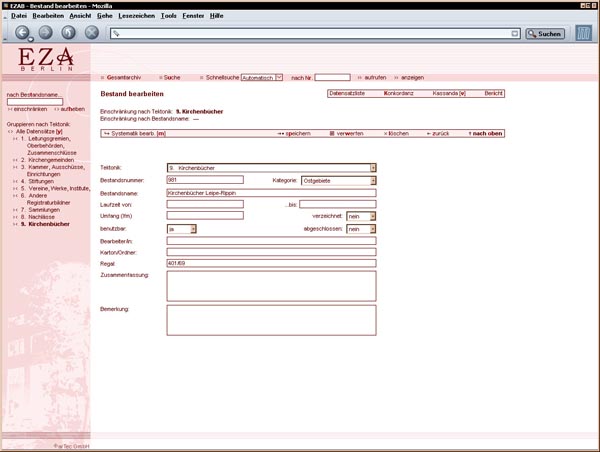The image size is (600, 452).
Task: Open the Ansicht menu
Action: pos(80,16)
